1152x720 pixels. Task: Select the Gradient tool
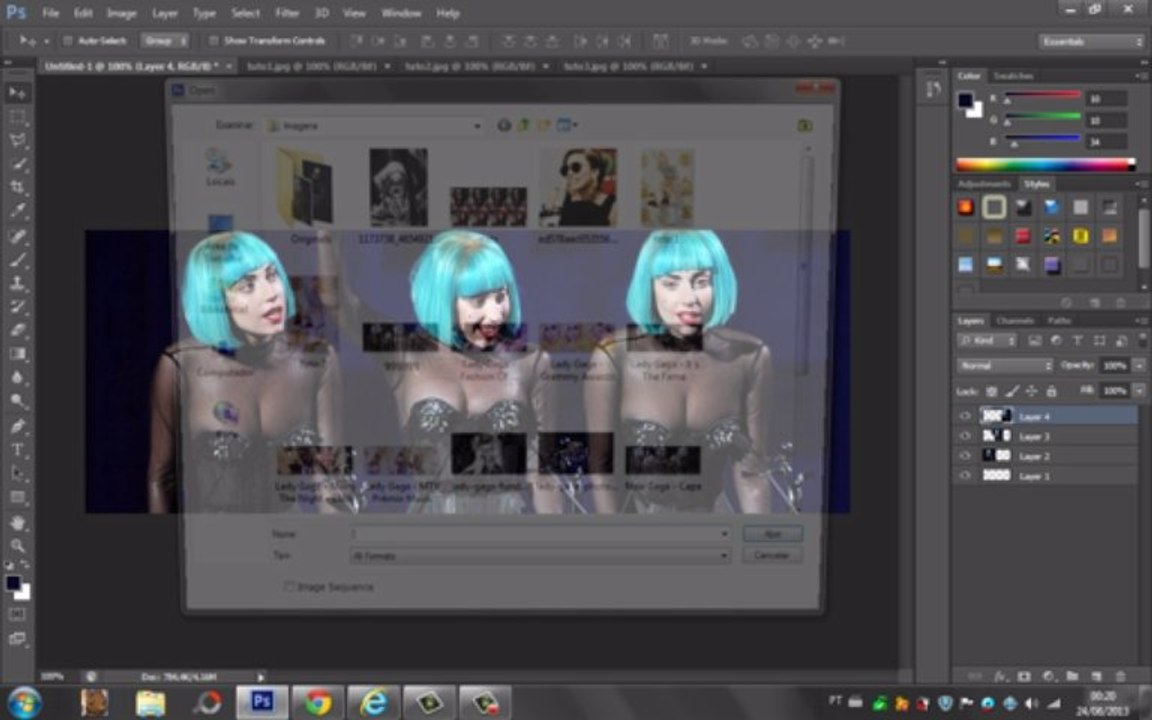point(18,353)
